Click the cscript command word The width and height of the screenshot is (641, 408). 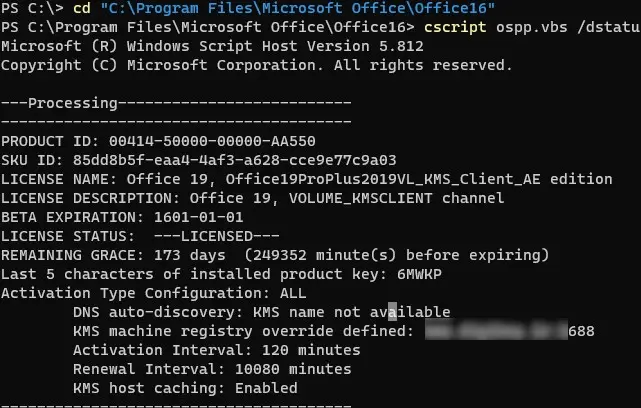pos(455,27)
